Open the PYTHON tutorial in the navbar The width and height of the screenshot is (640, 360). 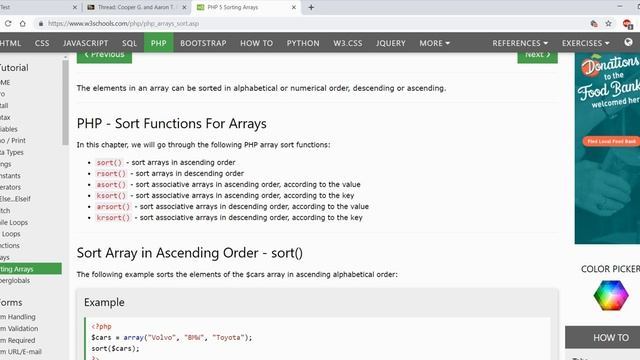coord(303,43)
